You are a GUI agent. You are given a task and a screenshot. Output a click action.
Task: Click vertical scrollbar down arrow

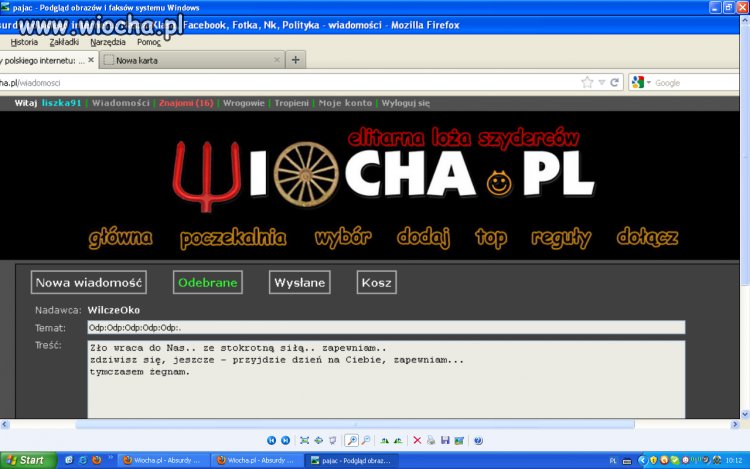pos(745,414)
